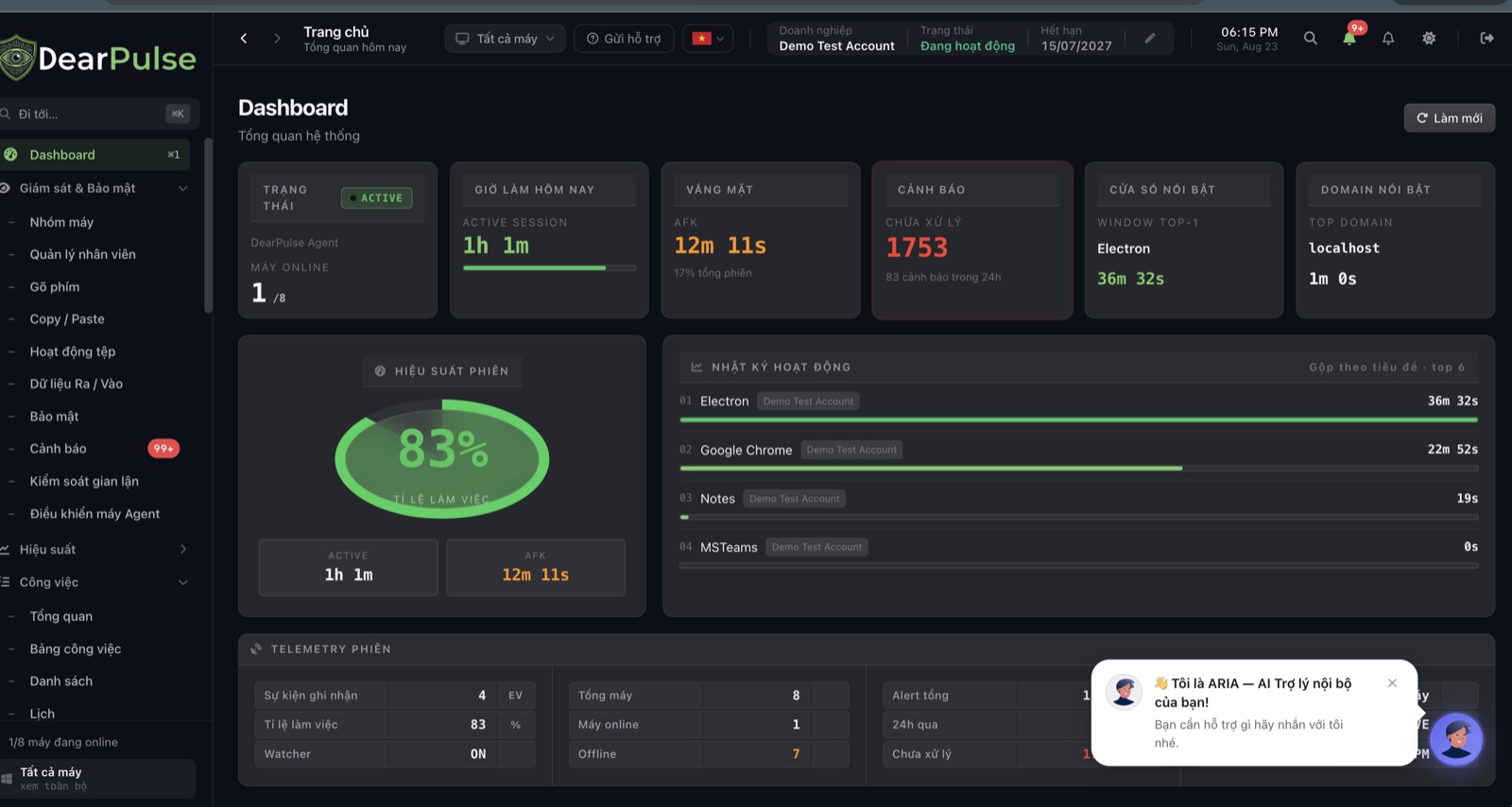Viewport: 1512px width, 807px height.
Task: Click the Cửa sổ nổi bật Electron card
Action: point(1184,240)
